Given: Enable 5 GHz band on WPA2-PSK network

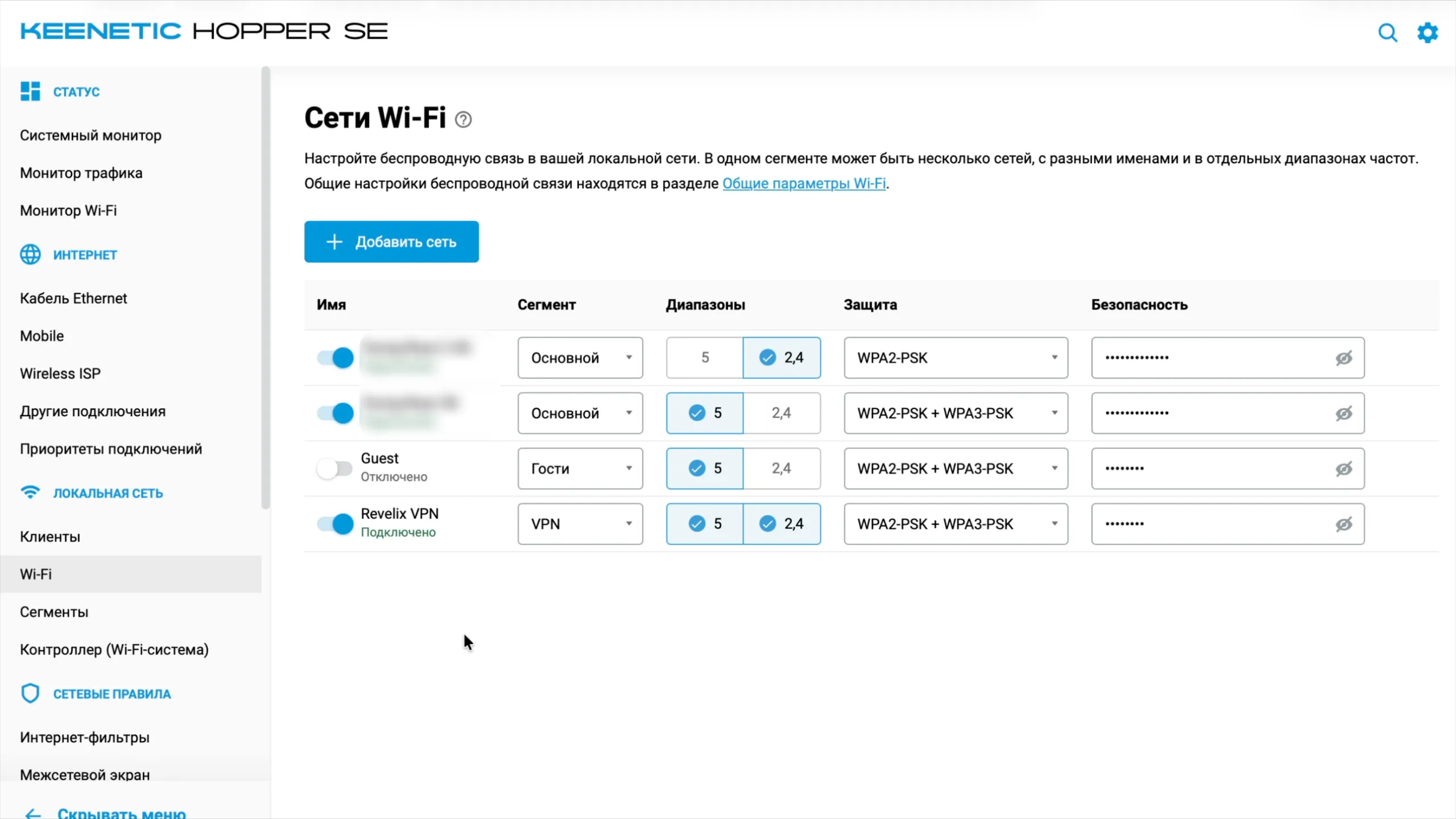Looking at the screenshot, I should [x=705, y=358].
